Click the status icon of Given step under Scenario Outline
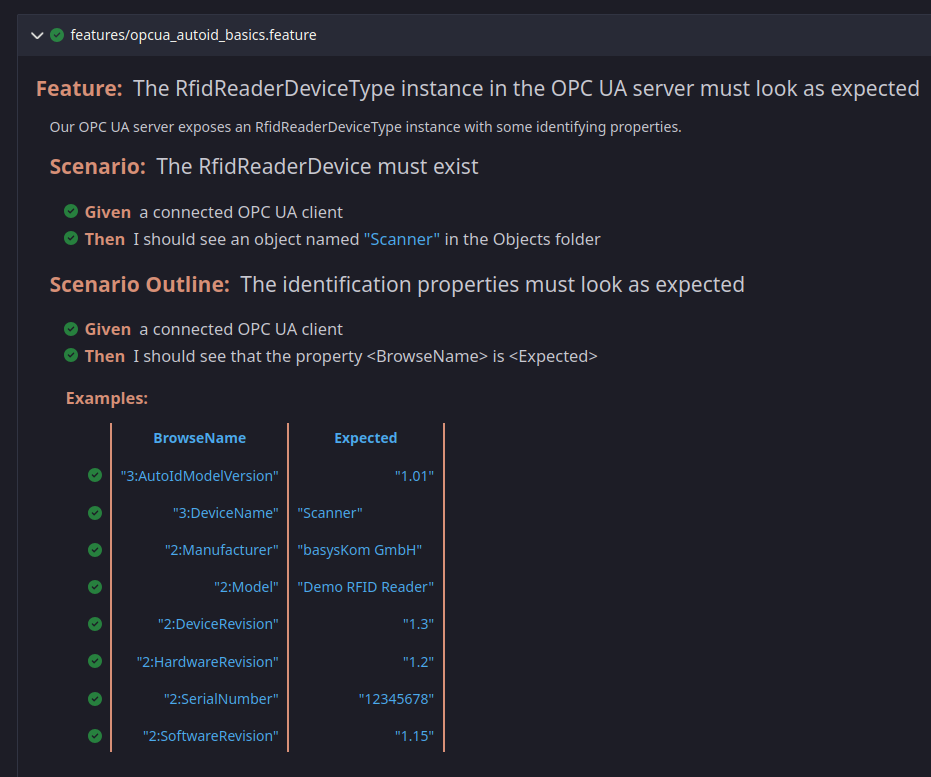The image size is (931, 777). [x=71, y=328]
